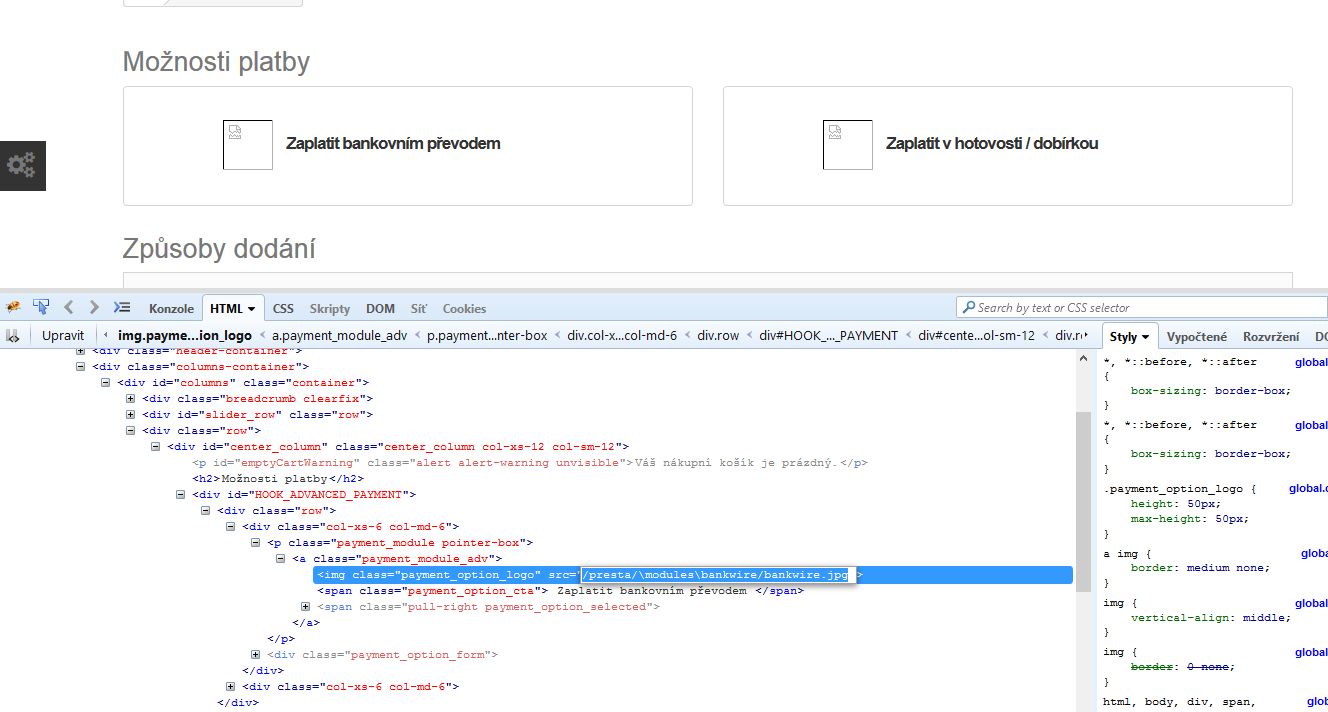Click the Možnosti platby page heading

[216, 62]
